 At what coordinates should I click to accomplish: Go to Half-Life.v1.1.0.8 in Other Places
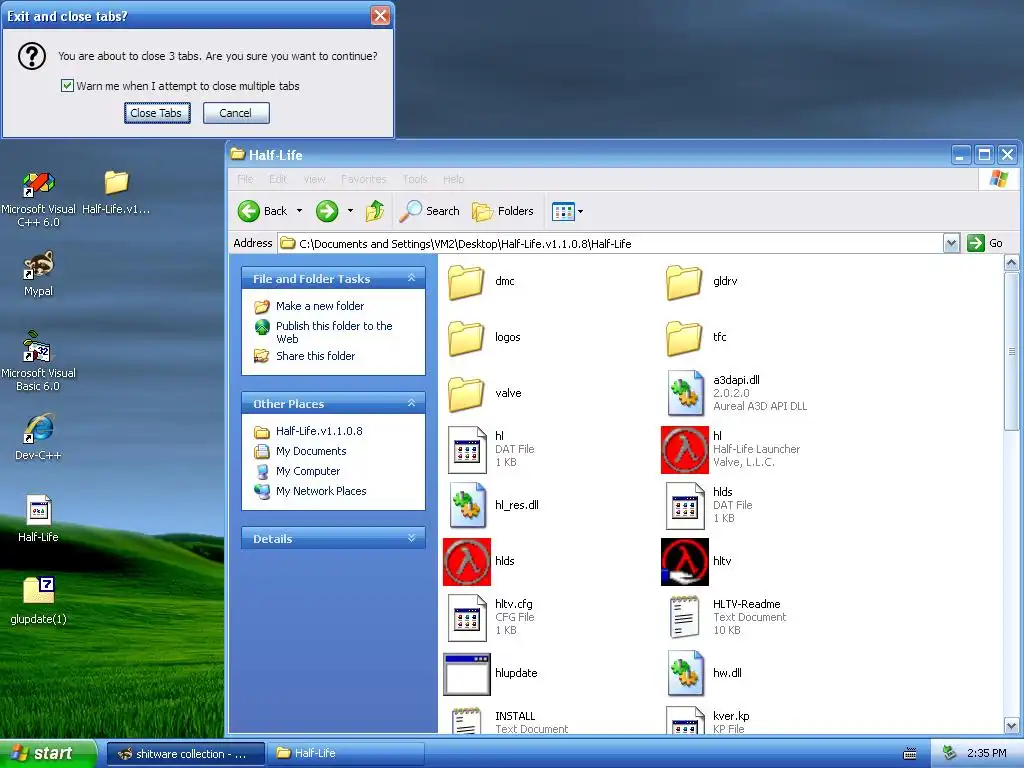pos(319,431)
